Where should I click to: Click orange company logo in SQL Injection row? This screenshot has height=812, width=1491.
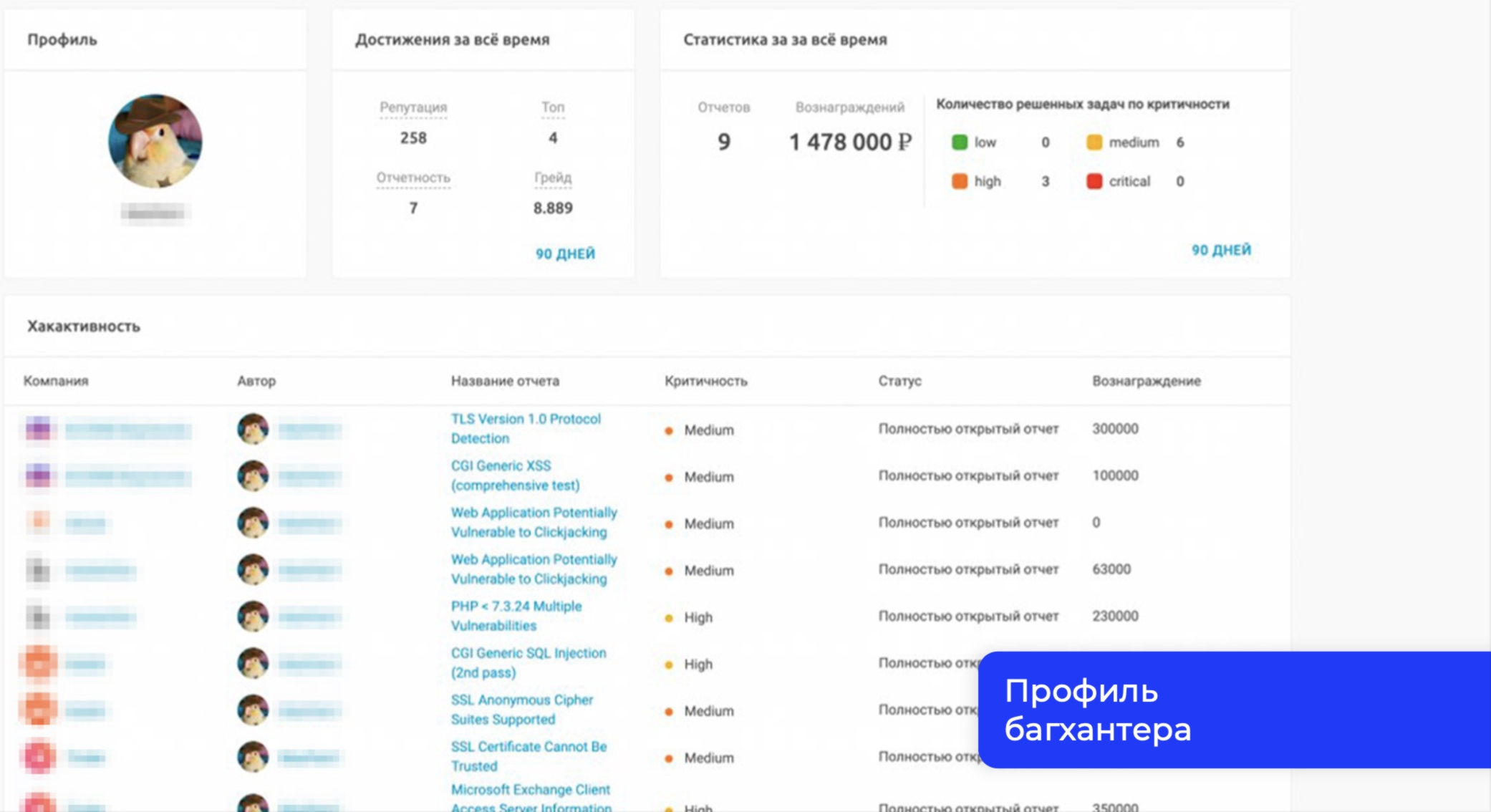click(x=39, y=663)
